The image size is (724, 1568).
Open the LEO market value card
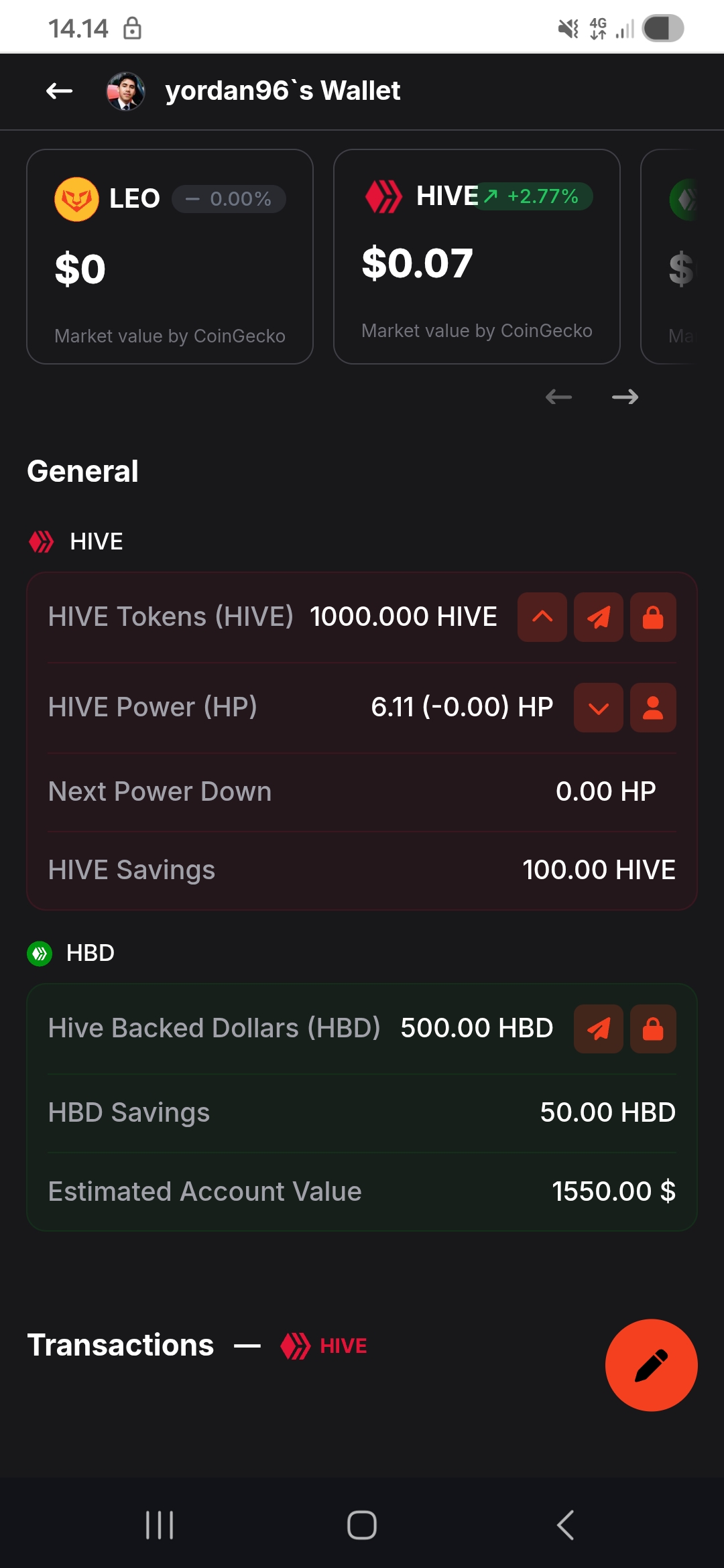tap(170, 257)
